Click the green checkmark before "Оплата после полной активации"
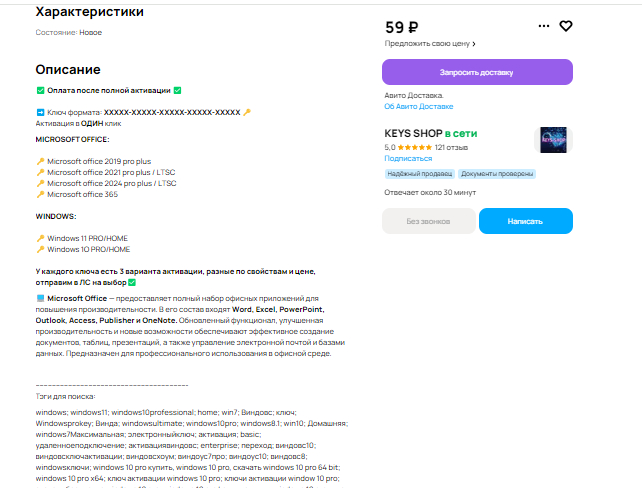This screenshot has height=488, width=642. pos(40,90)
